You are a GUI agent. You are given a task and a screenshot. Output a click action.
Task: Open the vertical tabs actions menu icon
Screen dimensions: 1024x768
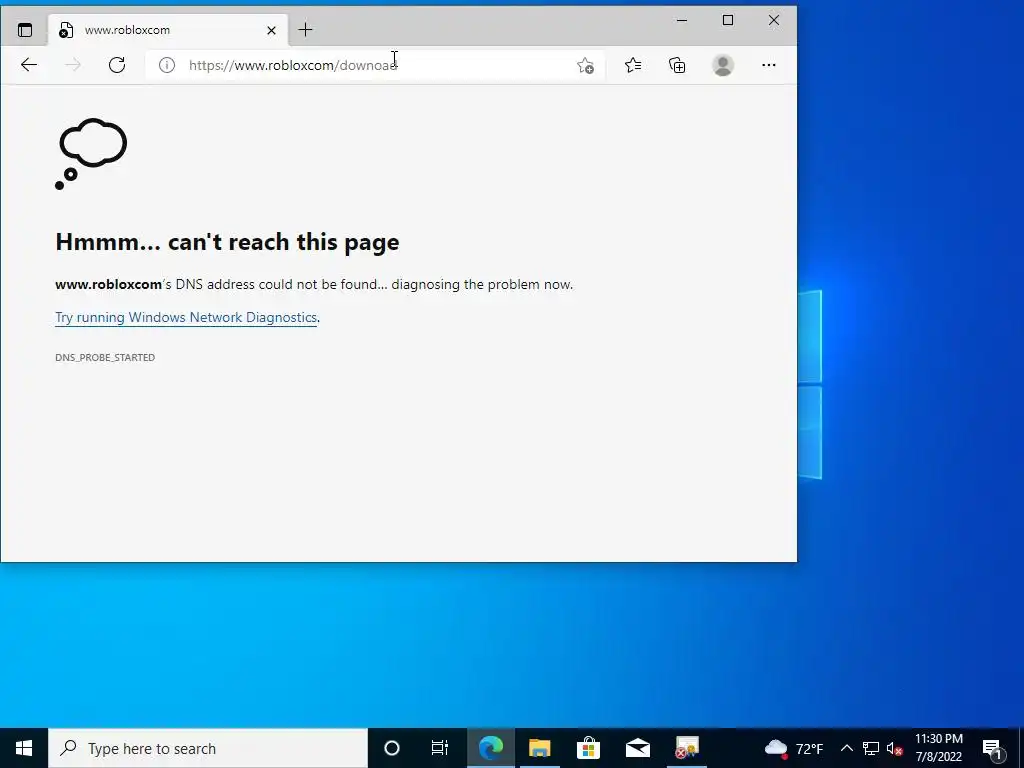pyautogui.click(x=25, y=30)
